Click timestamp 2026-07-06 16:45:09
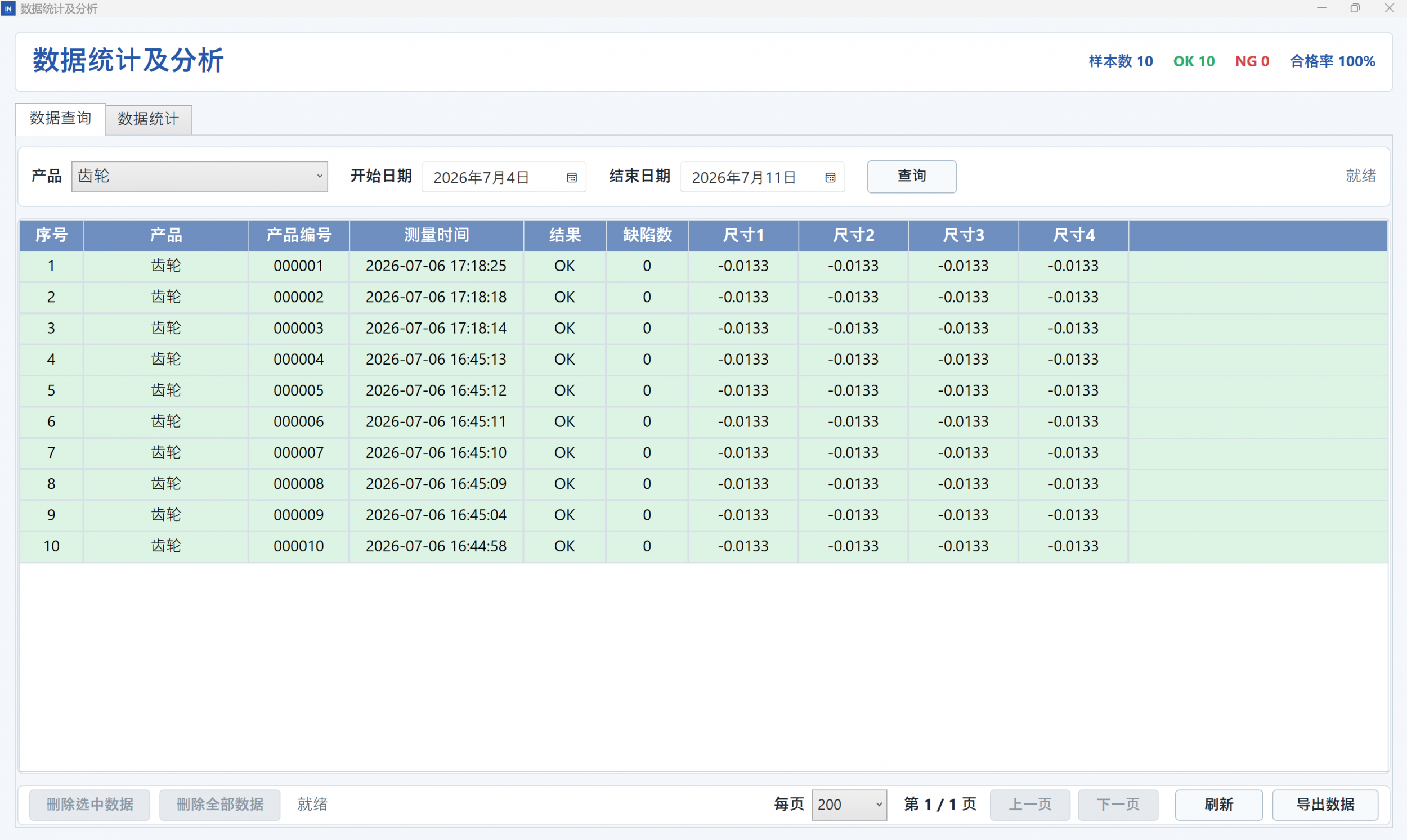Image resolution: width=1407 pixels, height=840 pixels. (x=436, y=484)
